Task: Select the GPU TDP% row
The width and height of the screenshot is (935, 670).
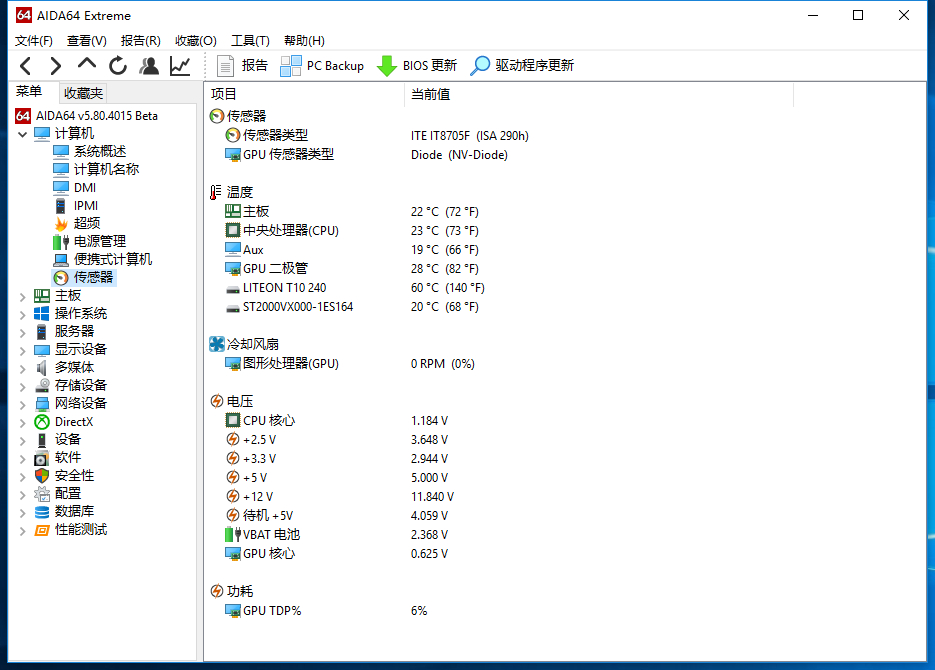Action: (x=326, y=610)
